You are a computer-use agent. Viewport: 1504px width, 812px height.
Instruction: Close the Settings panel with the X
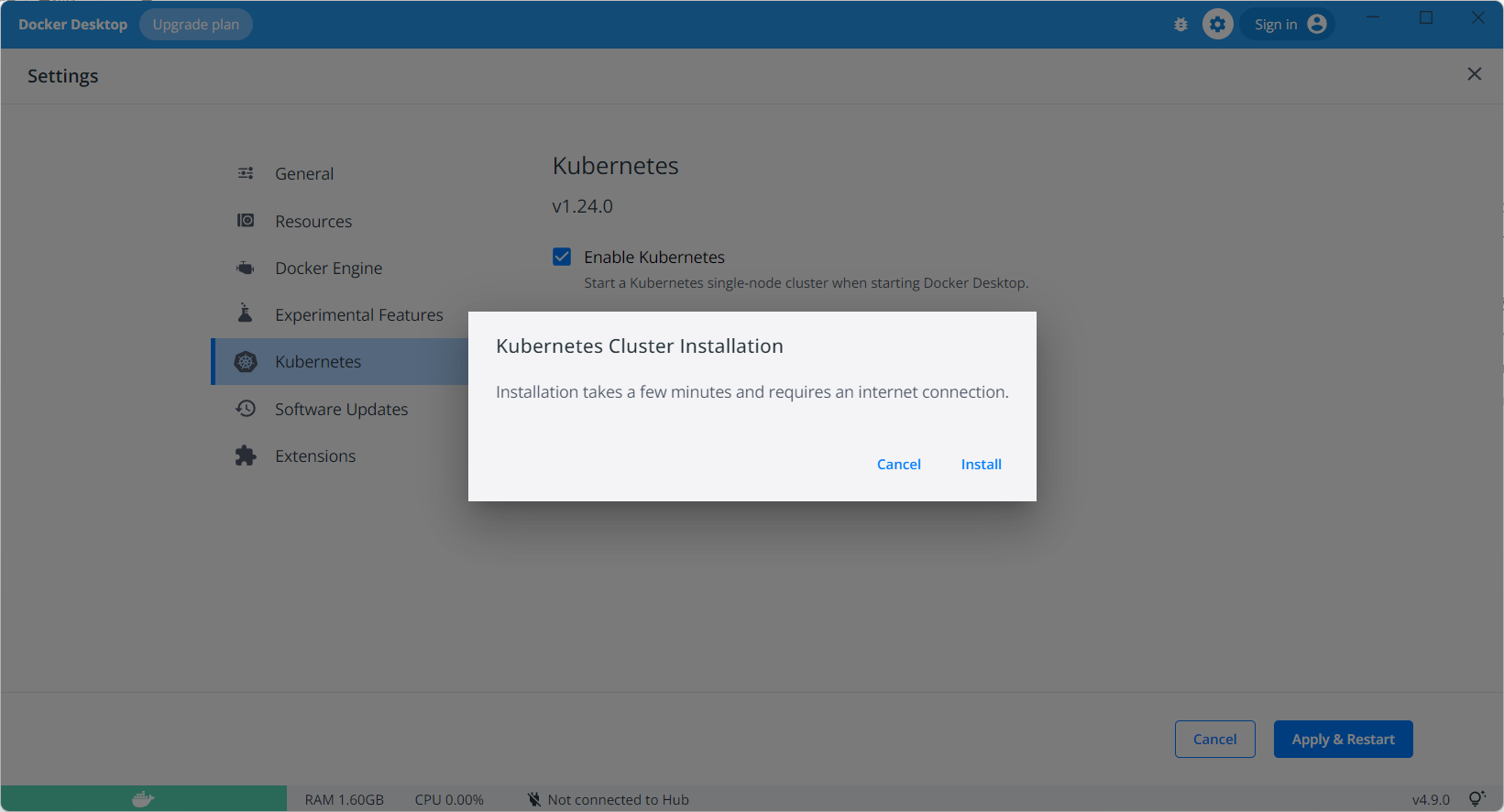[x=1474, y=74]
